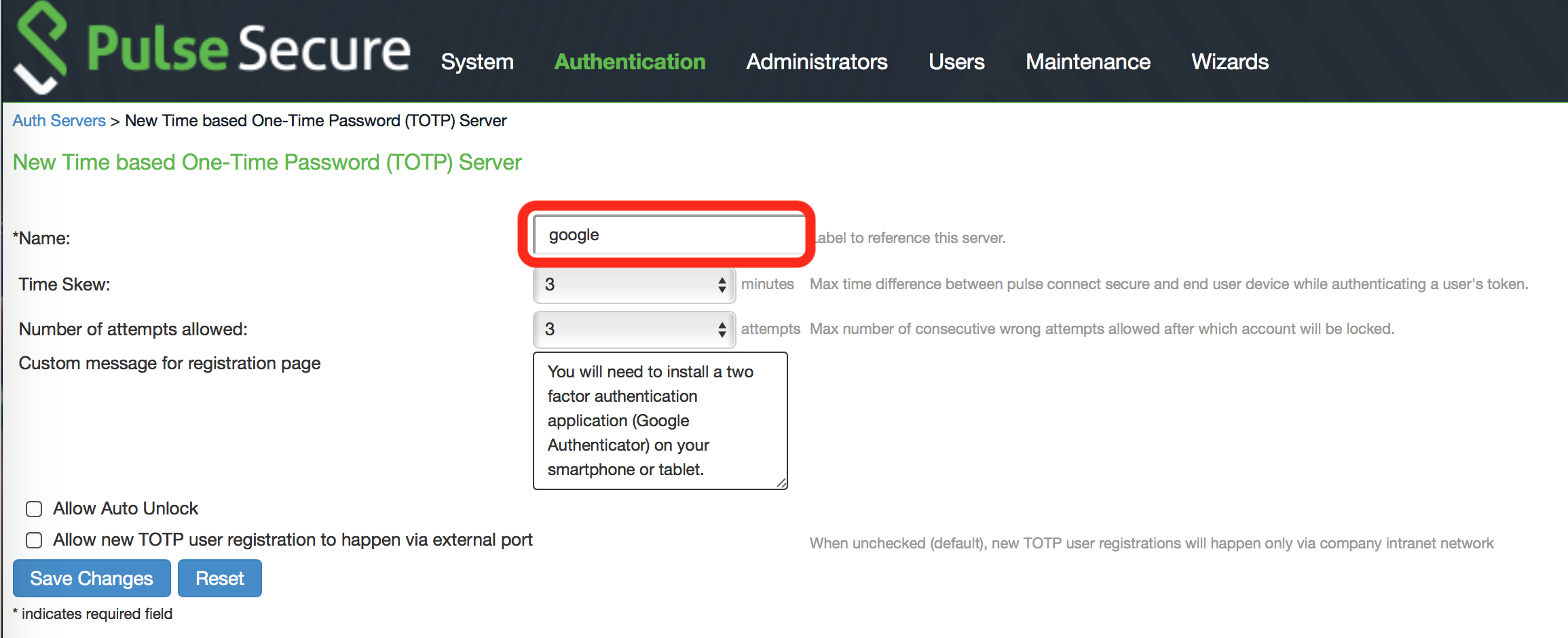The image size is (1568, 638).
Task: Open the Users menu
Action: point(956,62)
